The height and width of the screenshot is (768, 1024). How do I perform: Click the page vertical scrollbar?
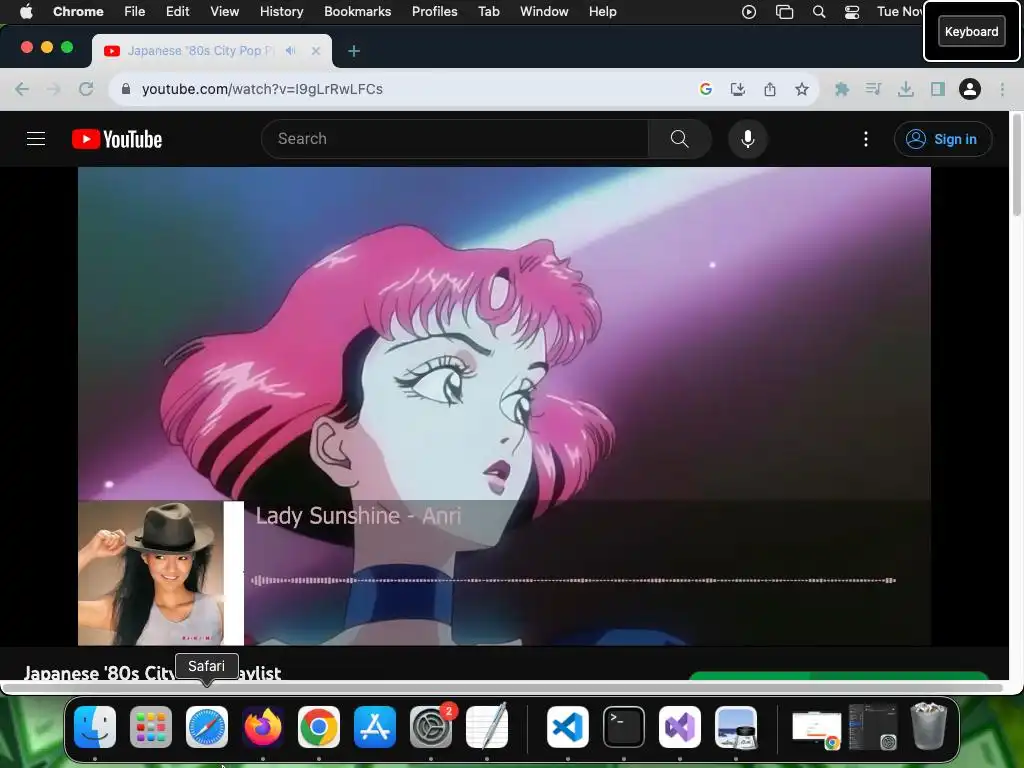click(1016, 167)
